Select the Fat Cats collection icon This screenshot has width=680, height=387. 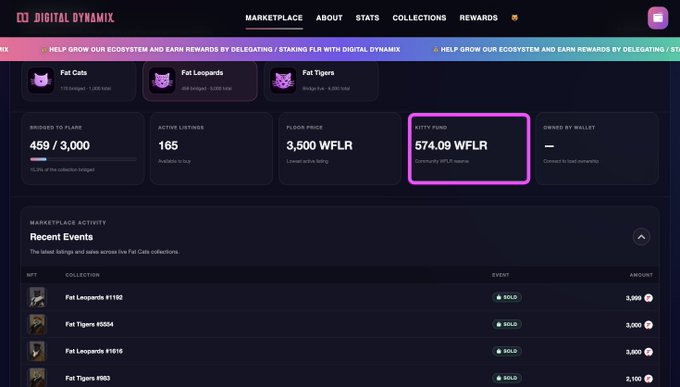pyautogui.click(x=41, y=80)
